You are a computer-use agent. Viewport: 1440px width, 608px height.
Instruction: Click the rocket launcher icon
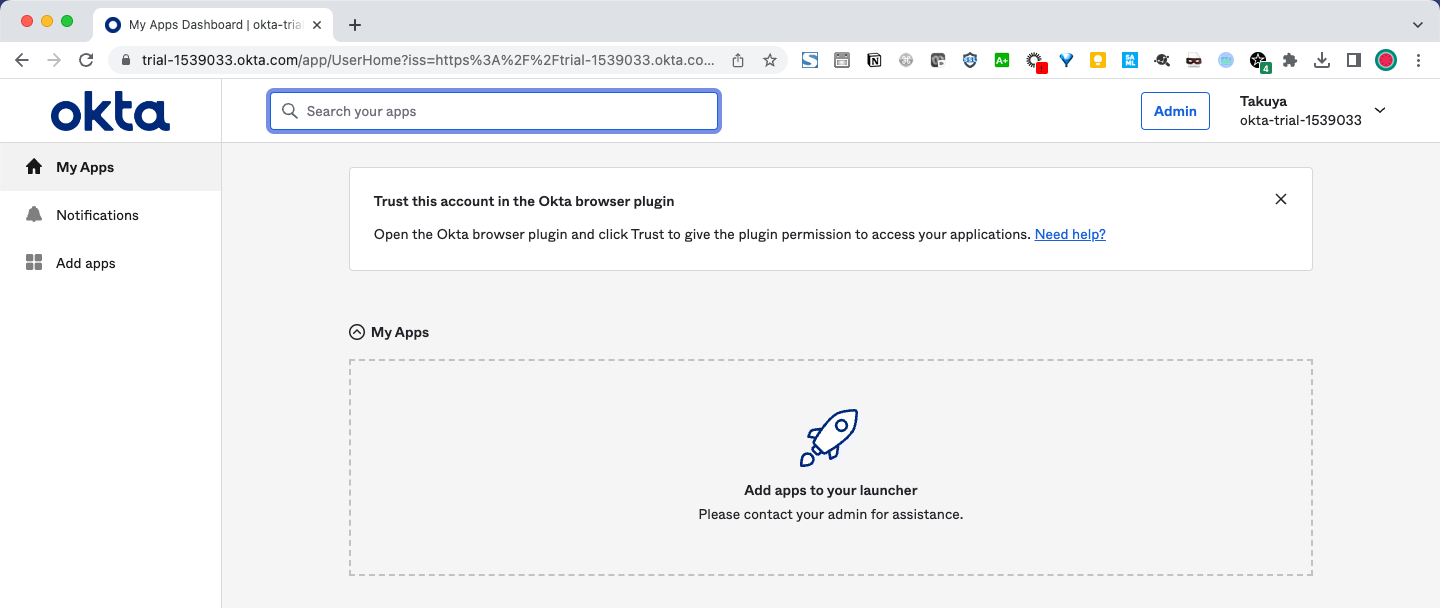(829, 437)
